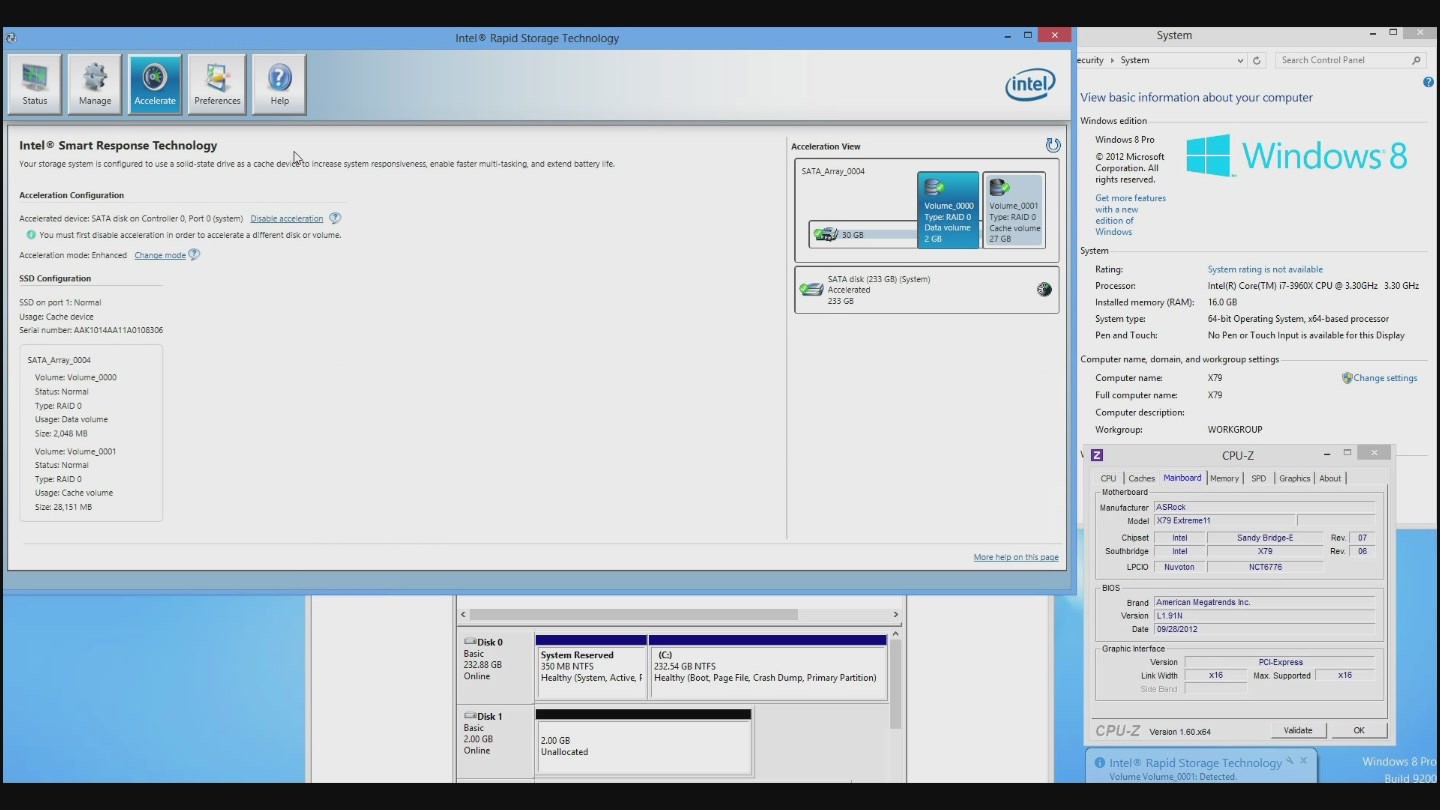Click help icon beside Disable acceleration
This screenshot has height=810, width=1440.
click(x=335, y=218)
